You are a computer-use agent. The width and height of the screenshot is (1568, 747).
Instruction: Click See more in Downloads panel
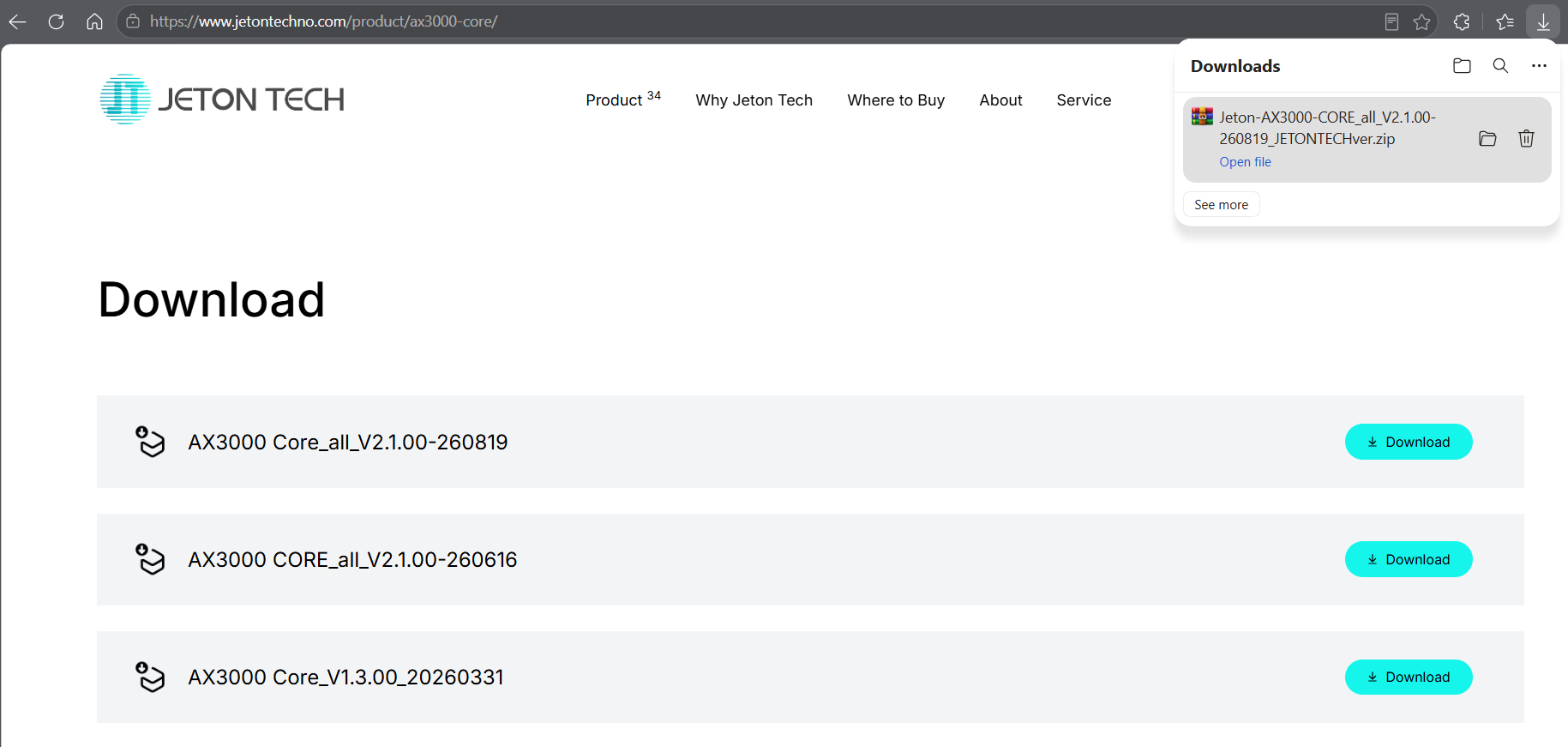point(1221,205)
